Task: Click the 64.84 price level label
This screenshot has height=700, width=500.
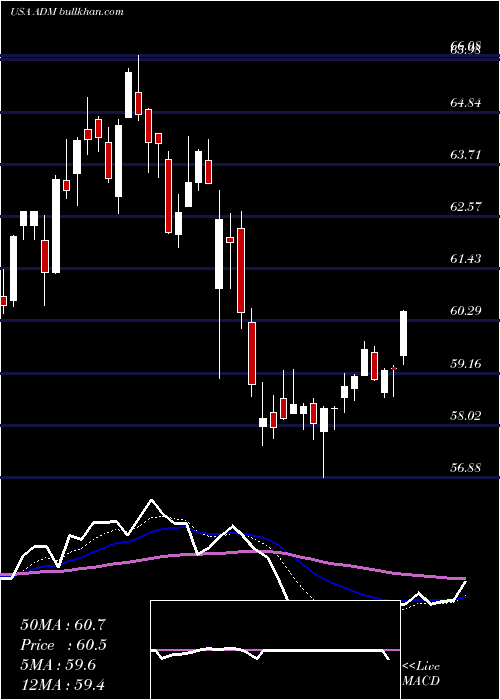Action: (x=466, y=103)
